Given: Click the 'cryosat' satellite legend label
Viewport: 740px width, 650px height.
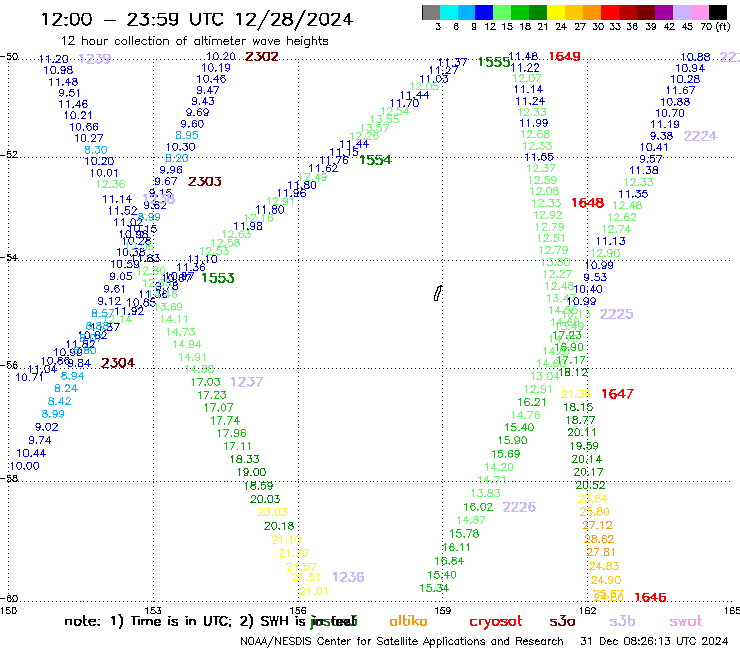Looking at the screenshot, I should click(x=496, y=622).
